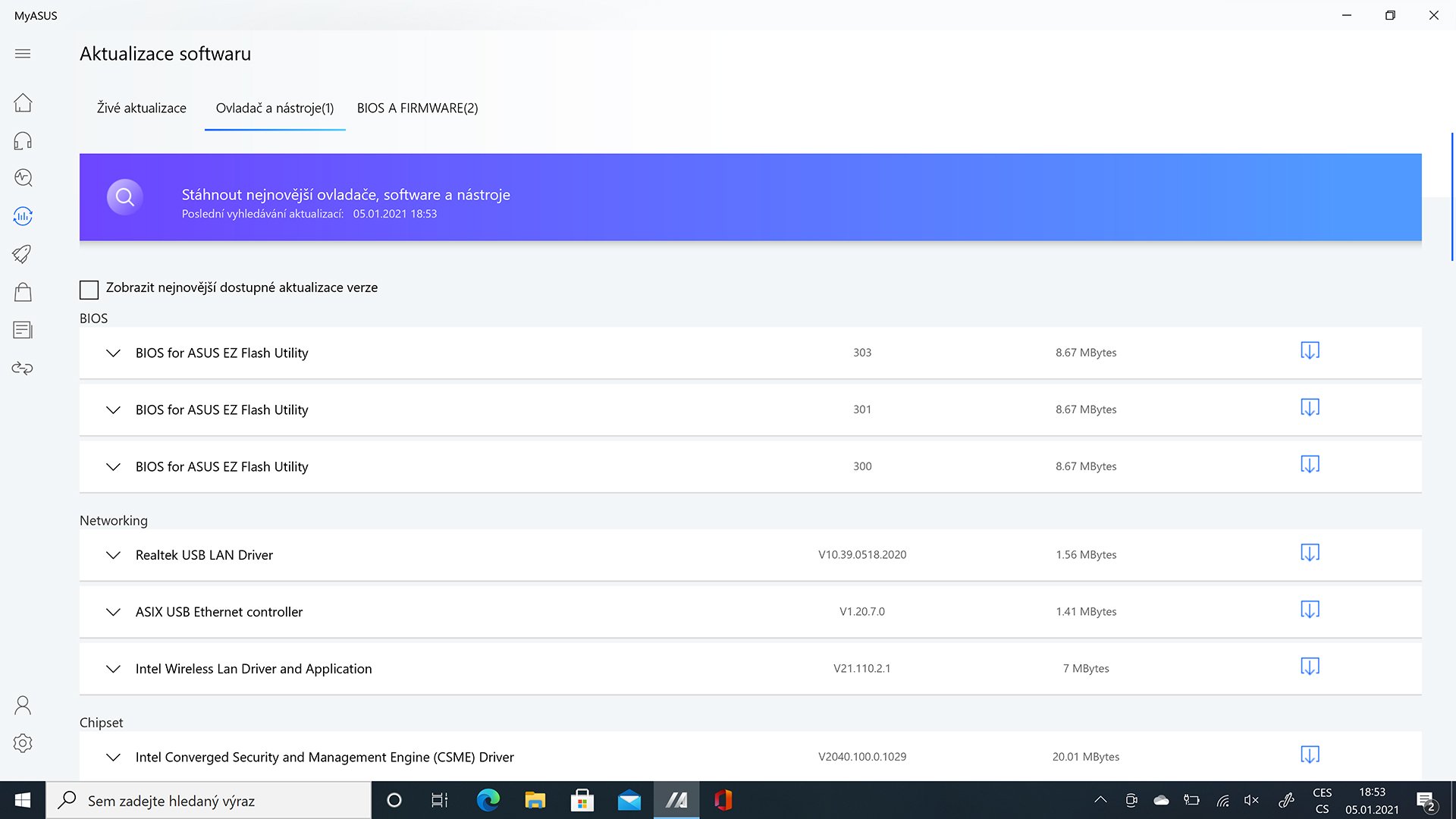Switch to Živé aktualizace tab

[x=141, y=108]
